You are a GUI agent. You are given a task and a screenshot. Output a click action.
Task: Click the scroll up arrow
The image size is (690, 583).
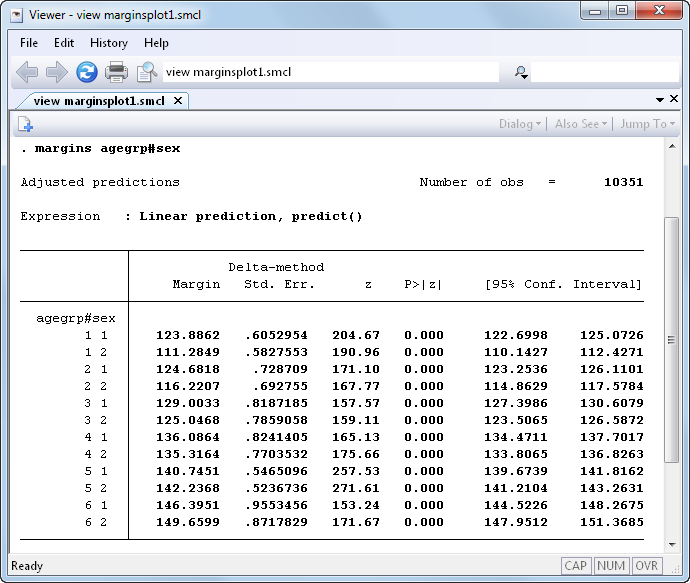tap(672, 146)
